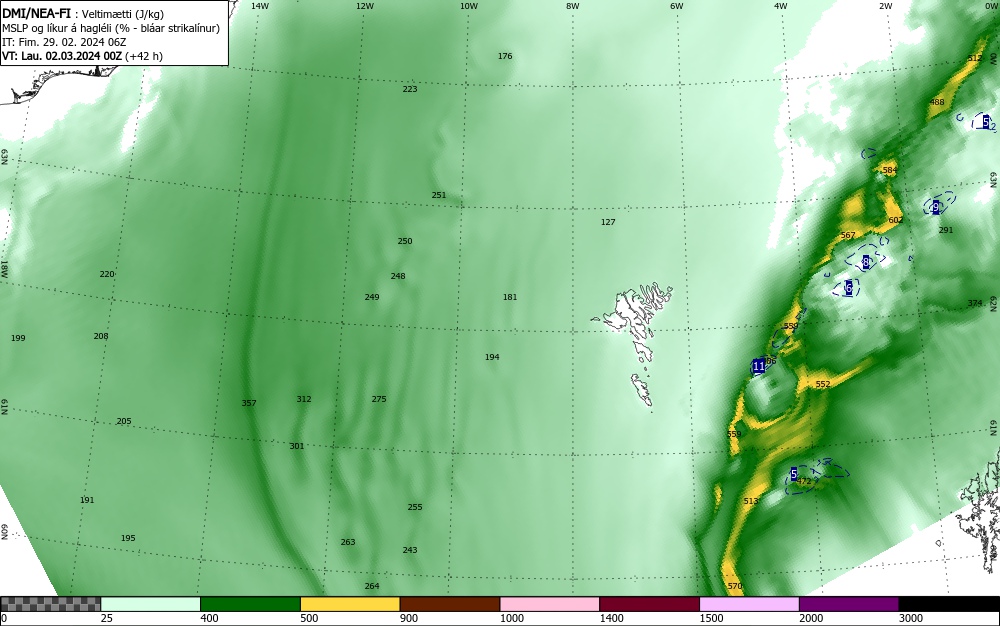
Task: Select the CAPE value 570
Action: tap(735, 586)
